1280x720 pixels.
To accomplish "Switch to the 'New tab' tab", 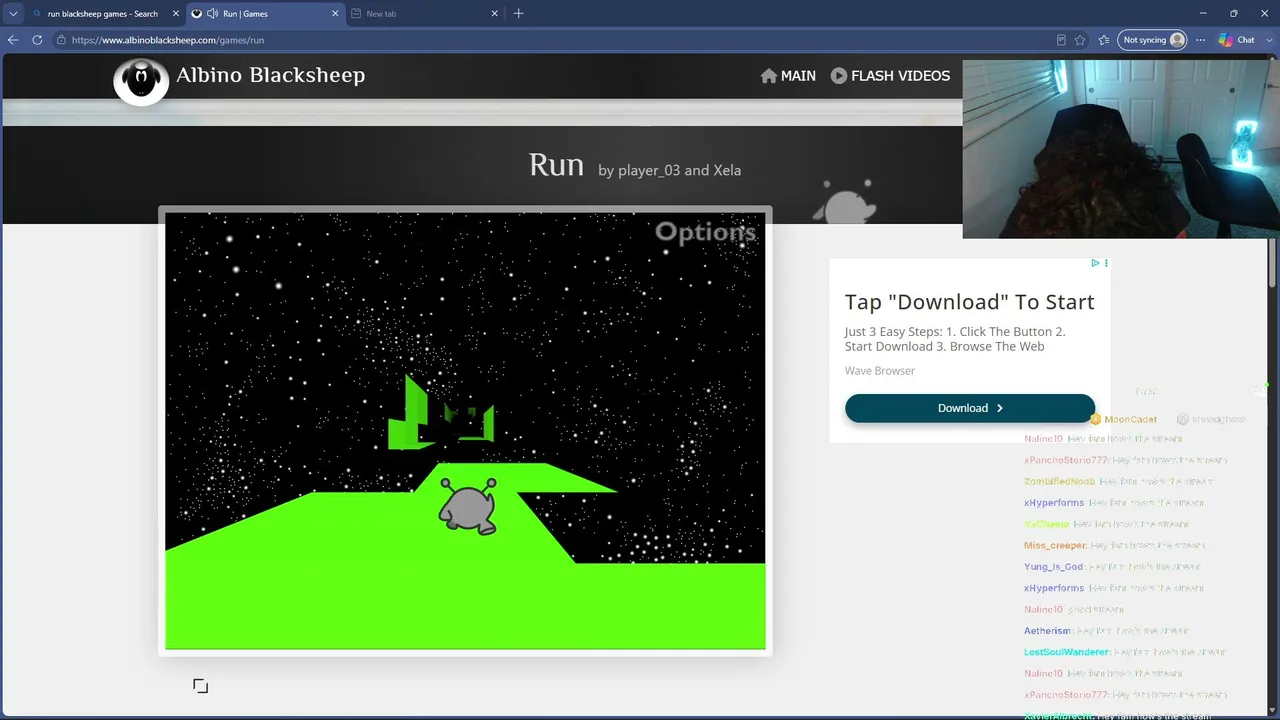I will [425, 14].
